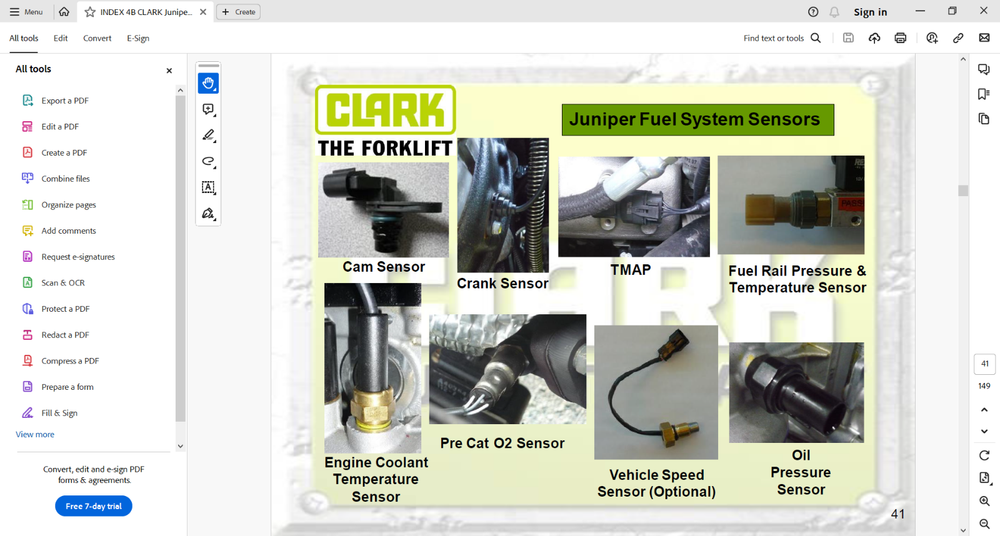Click the View more link

[x=35, y=435]
